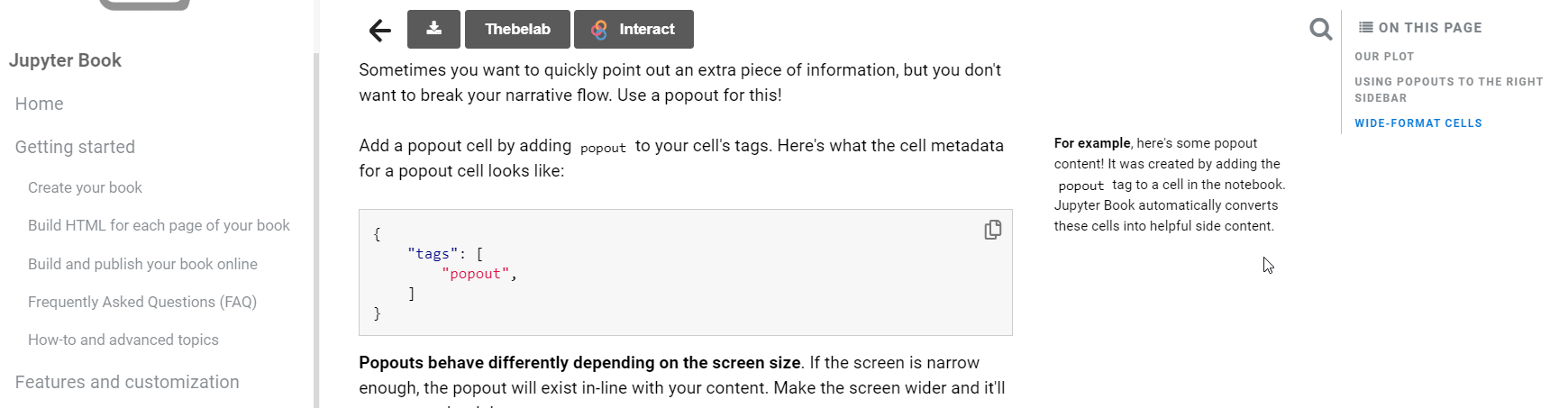Expand the Getting started section
The width and height of the screenshot is (1568, 408).
(x=75, y=147)
